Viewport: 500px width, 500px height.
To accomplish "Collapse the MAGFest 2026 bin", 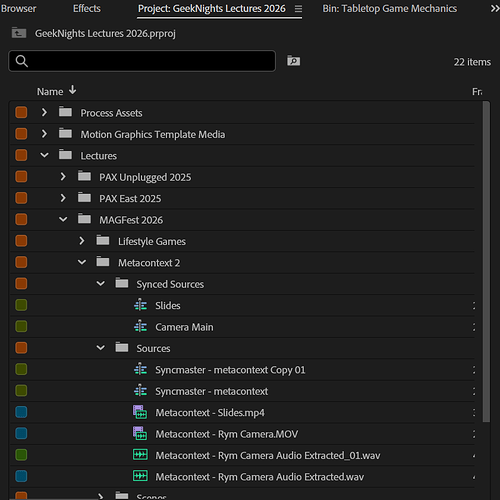I will (63, 219).
